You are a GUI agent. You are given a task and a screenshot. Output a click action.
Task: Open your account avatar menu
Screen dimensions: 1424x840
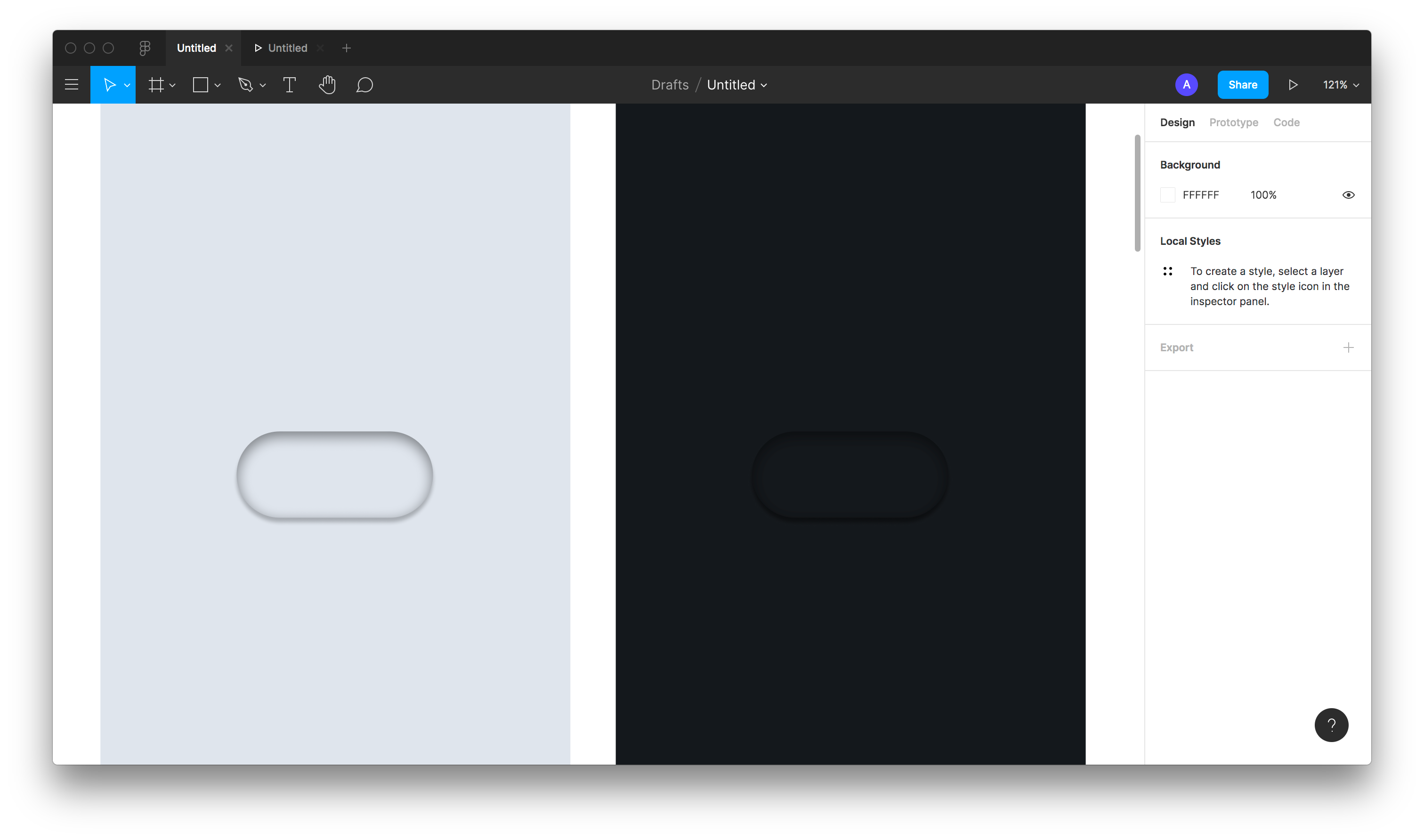[1187, 84]
